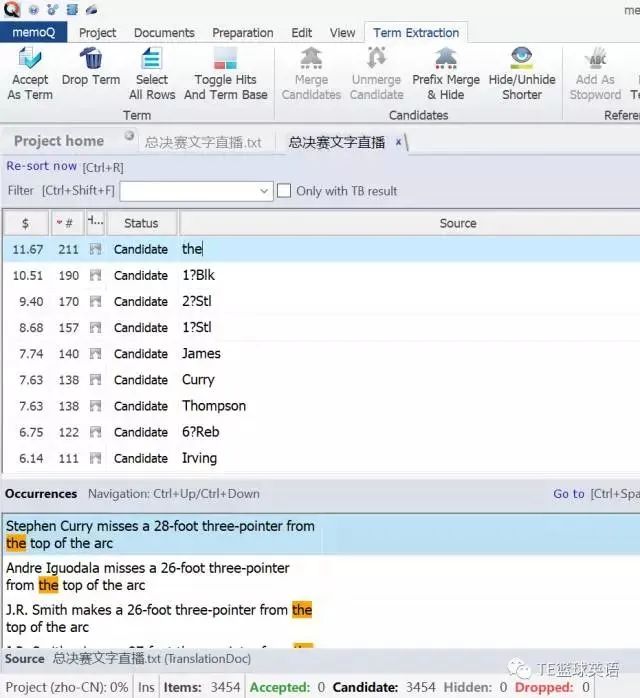Select the candidate row 'Curry'

tap(321, 380)
